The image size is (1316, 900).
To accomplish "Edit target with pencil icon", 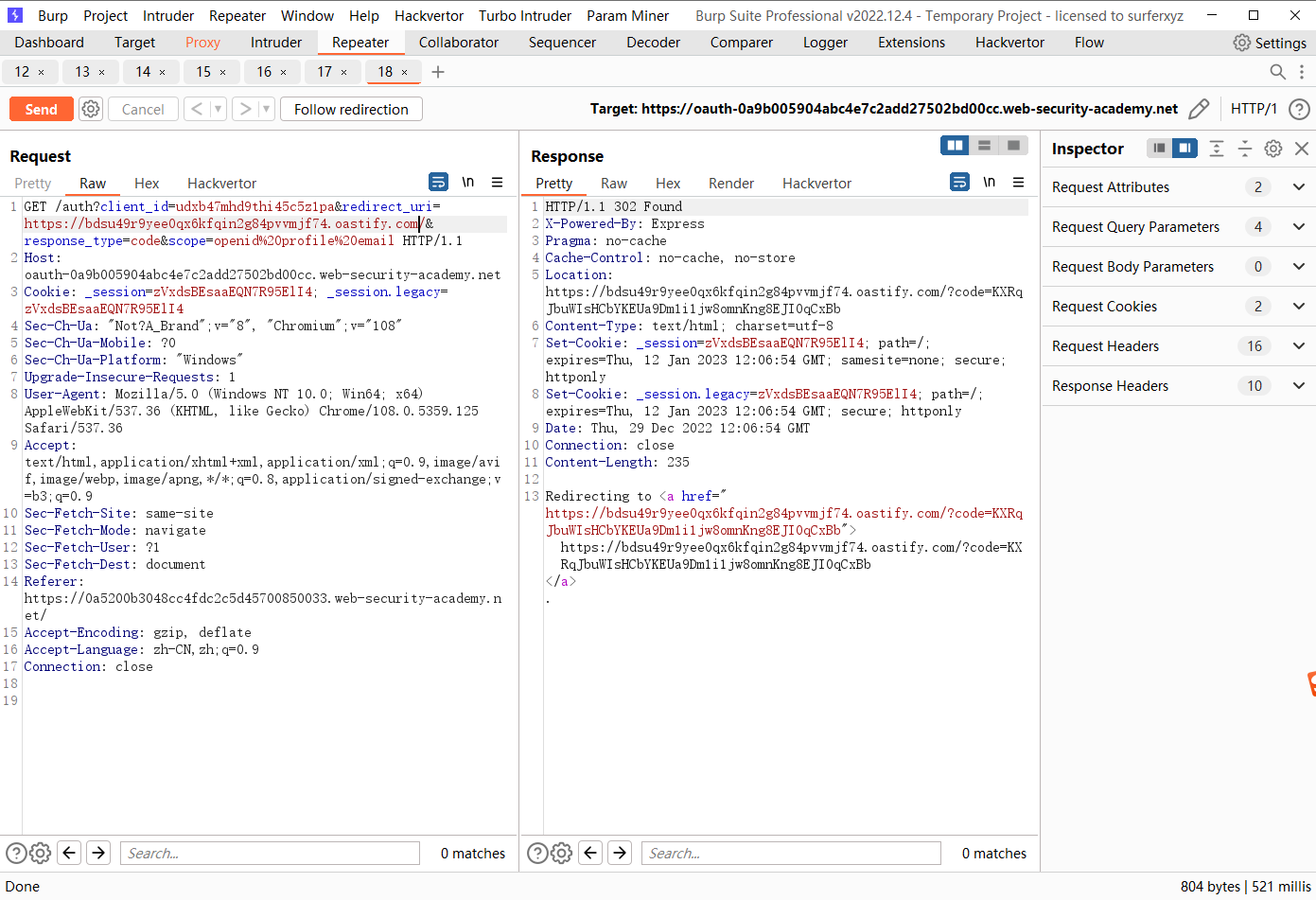I will click(x=1199, y=109).
